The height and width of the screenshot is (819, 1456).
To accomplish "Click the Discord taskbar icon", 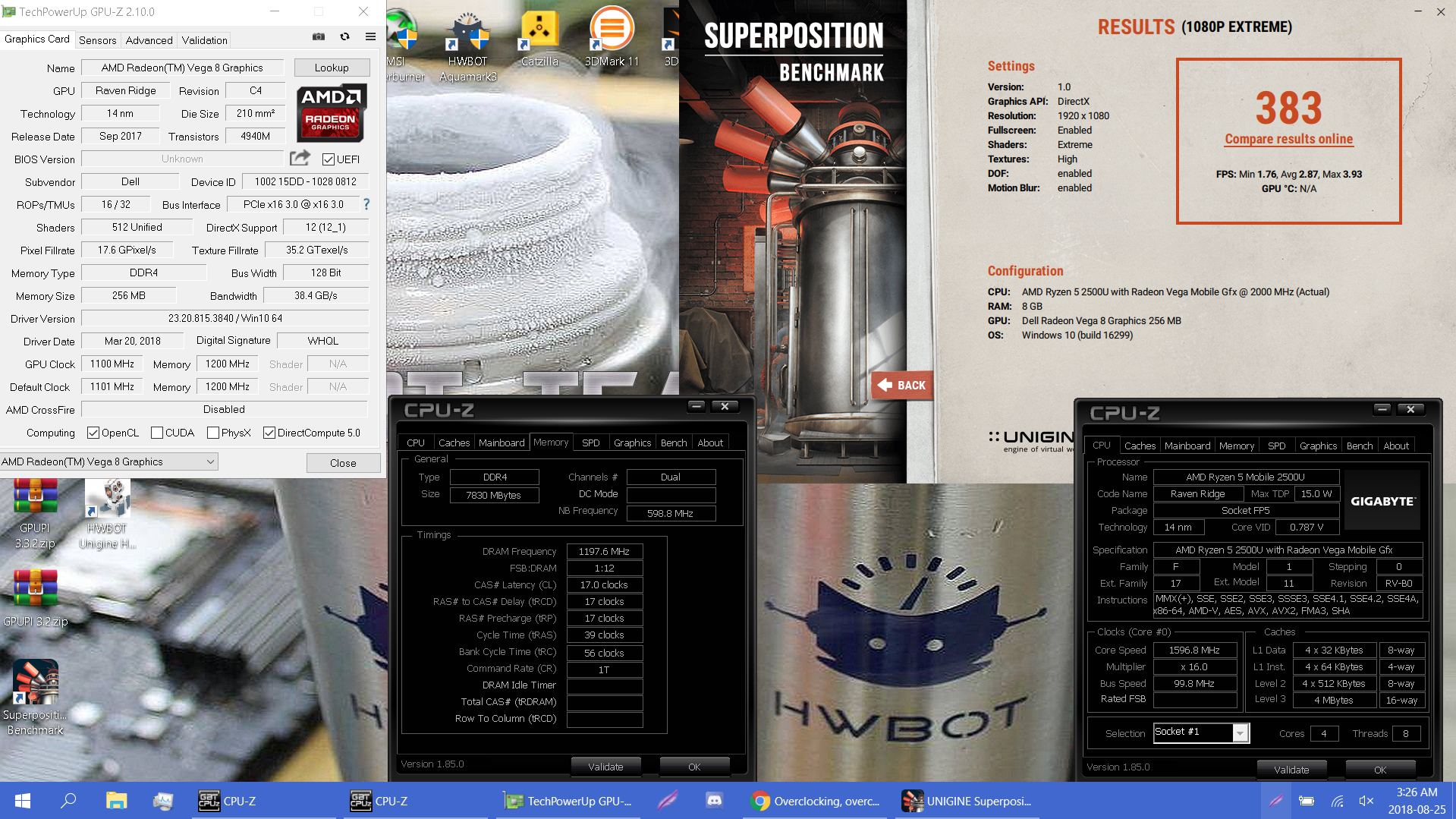I will pyautogui.click(x=714, y=801).
